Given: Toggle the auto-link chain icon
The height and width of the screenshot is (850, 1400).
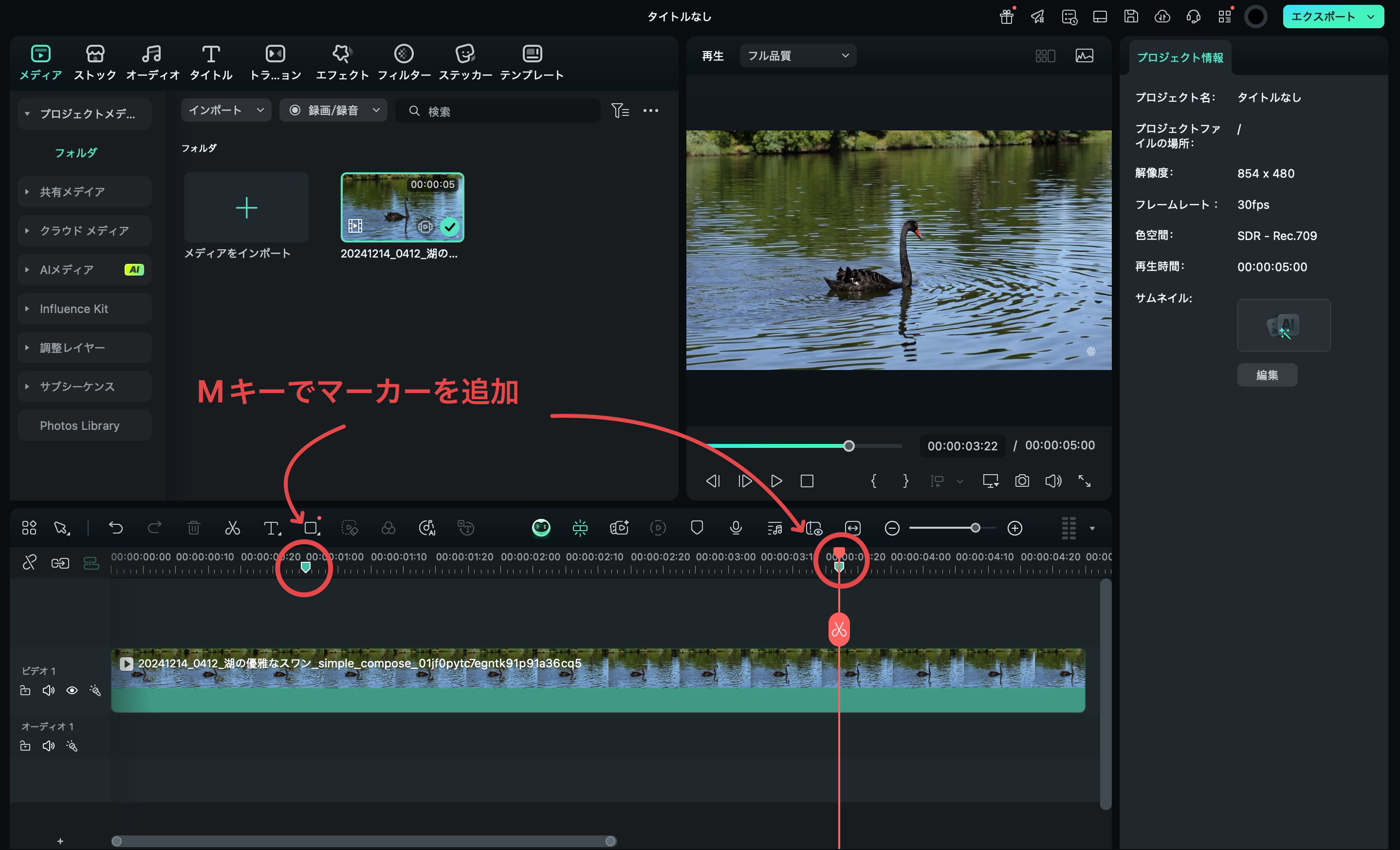Looking at the screenshot, I should (60, 562).
